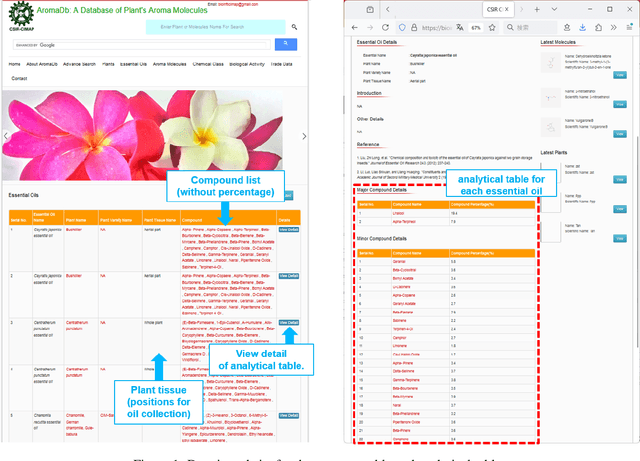
Task: Close the CSR browser tab
Action: (x=507, y=9)
